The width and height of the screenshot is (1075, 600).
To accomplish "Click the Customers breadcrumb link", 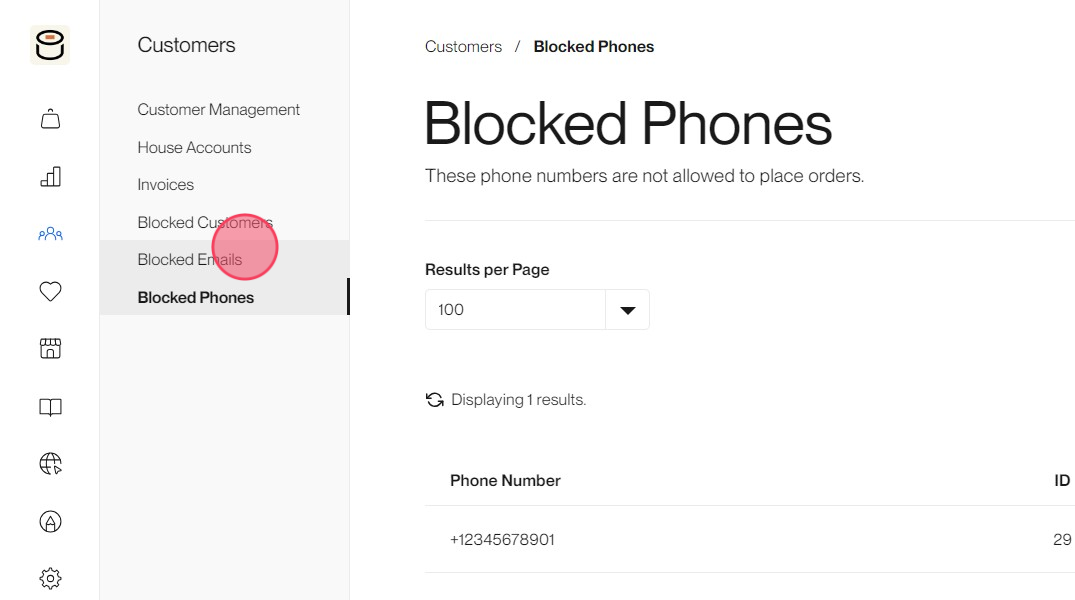I will [463, 47].
